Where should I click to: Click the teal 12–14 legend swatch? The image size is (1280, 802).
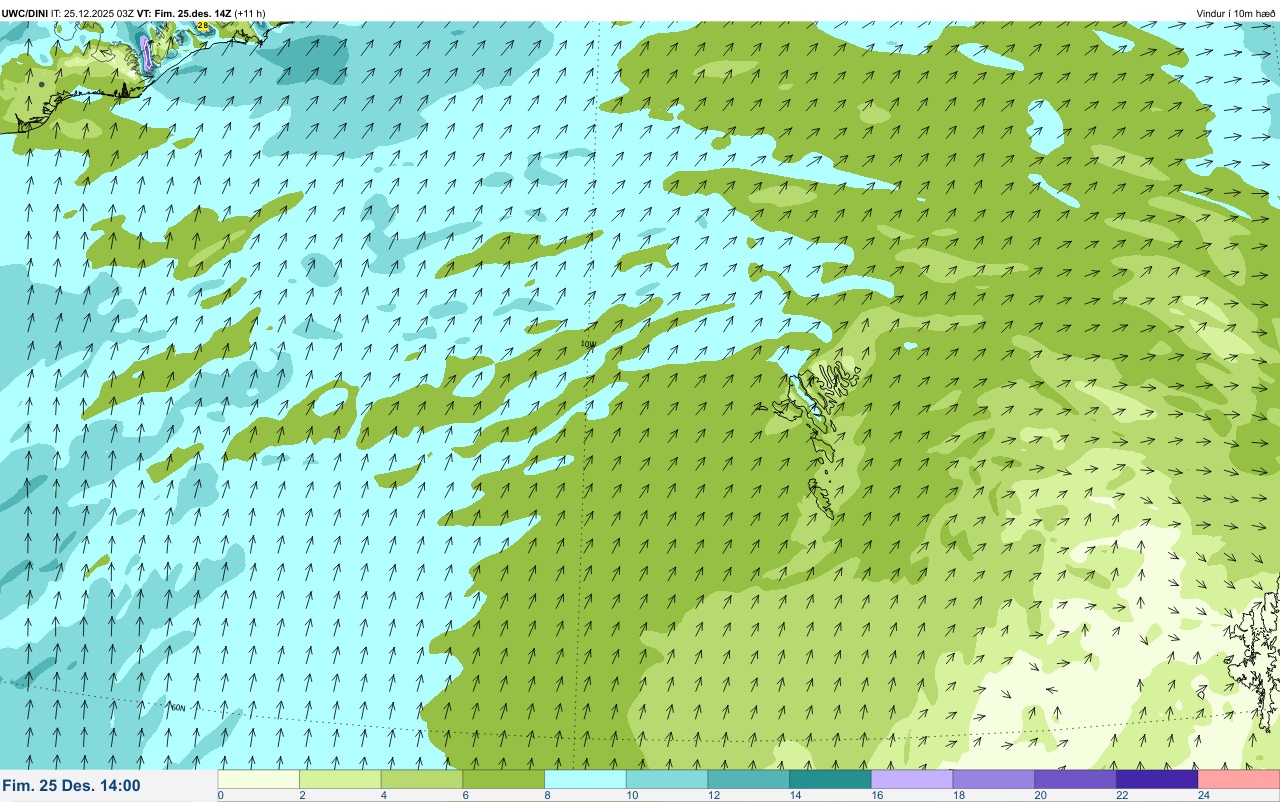(x=749, y=779)
